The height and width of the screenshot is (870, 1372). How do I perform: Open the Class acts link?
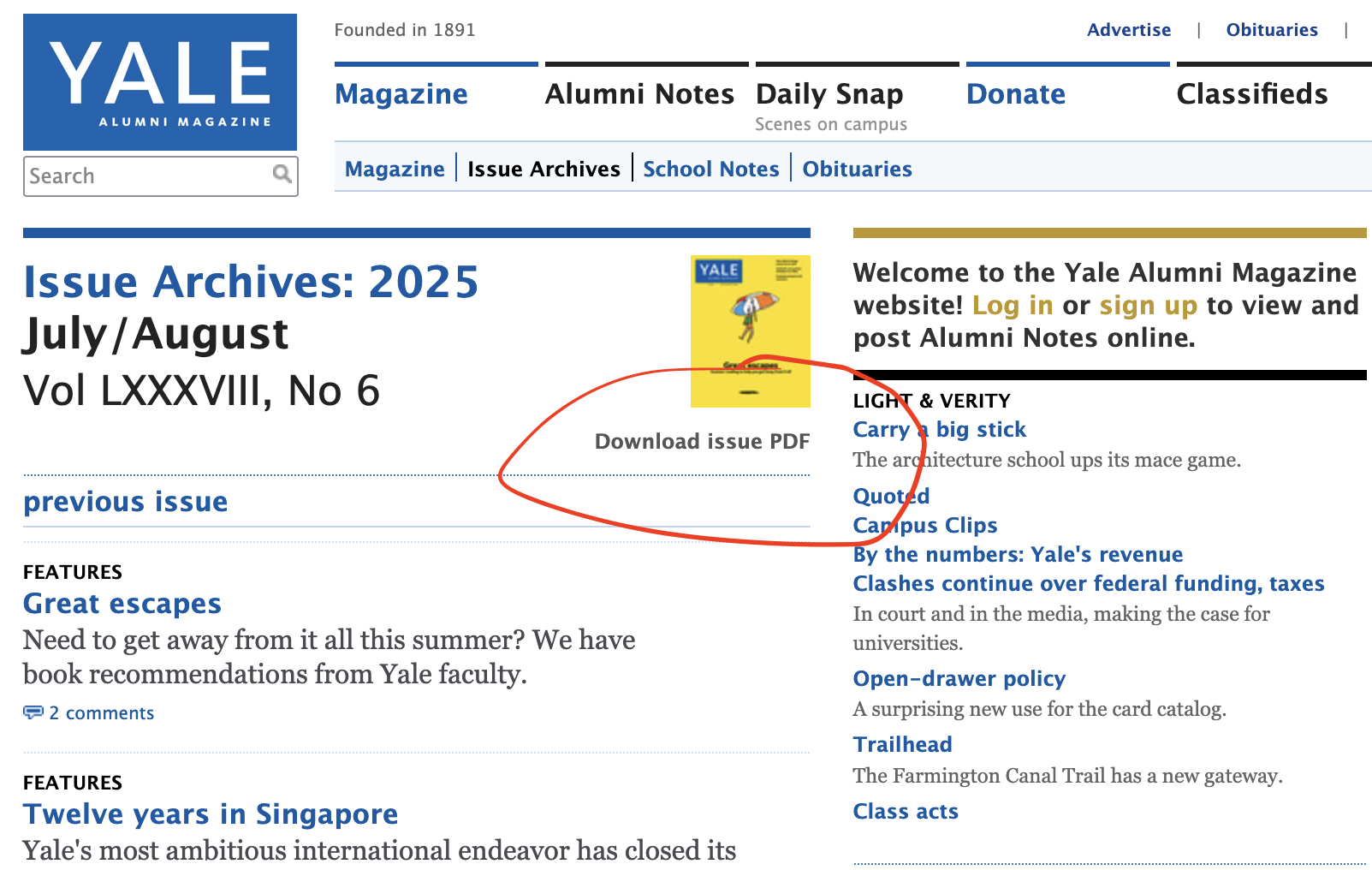[x=906, y=811]
